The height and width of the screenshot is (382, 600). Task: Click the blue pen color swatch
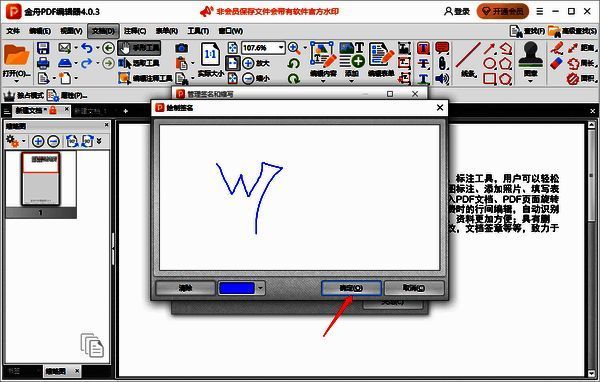[x=236, y=288]
